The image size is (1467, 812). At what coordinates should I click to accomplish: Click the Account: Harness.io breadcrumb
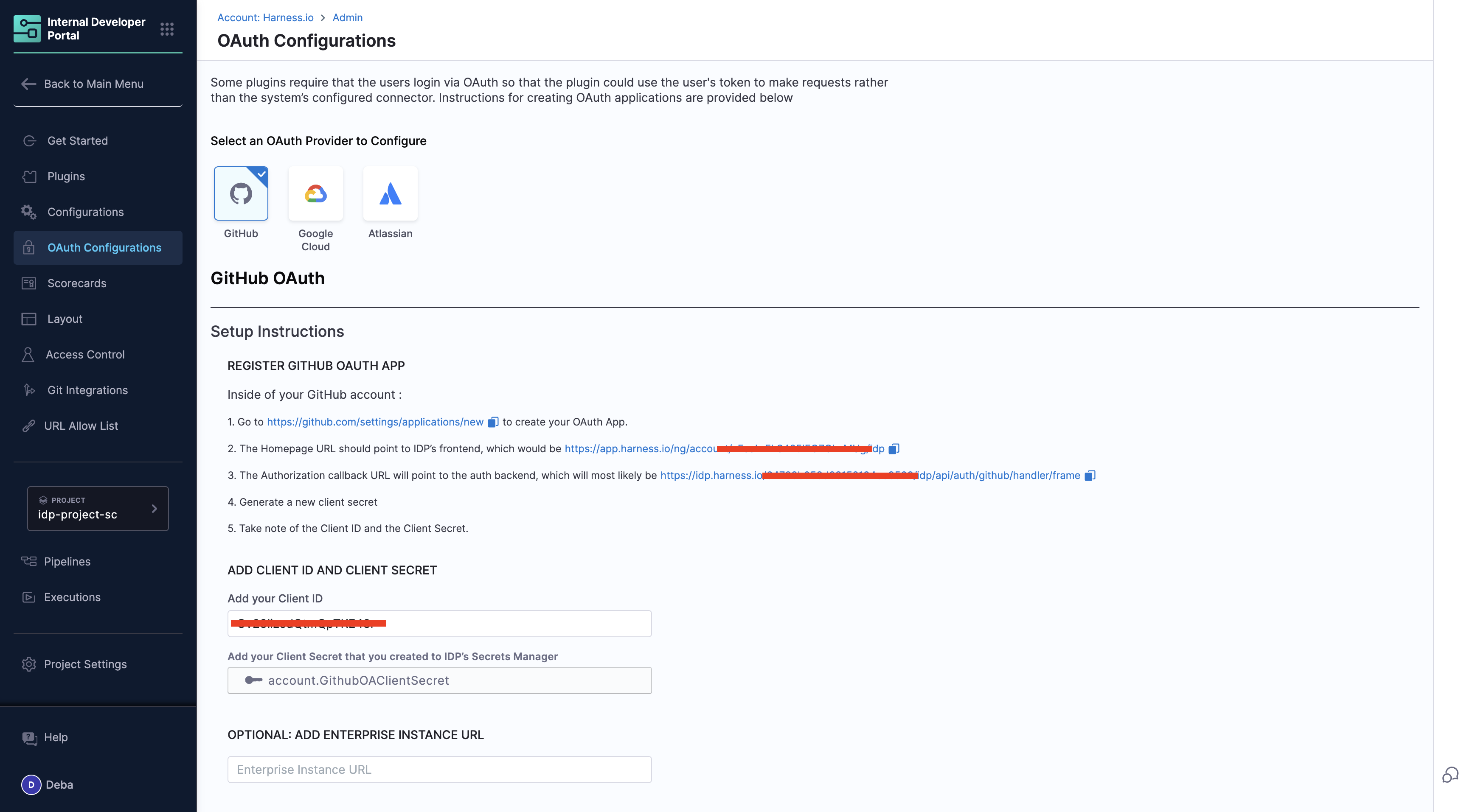[265, 18]
